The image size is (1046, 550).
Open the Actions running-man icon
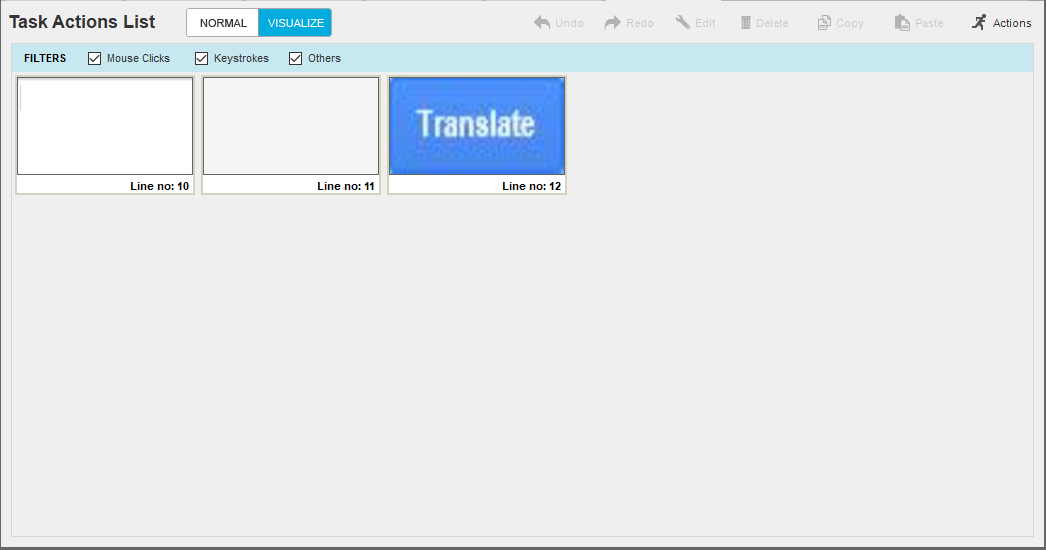click(979, 22)
